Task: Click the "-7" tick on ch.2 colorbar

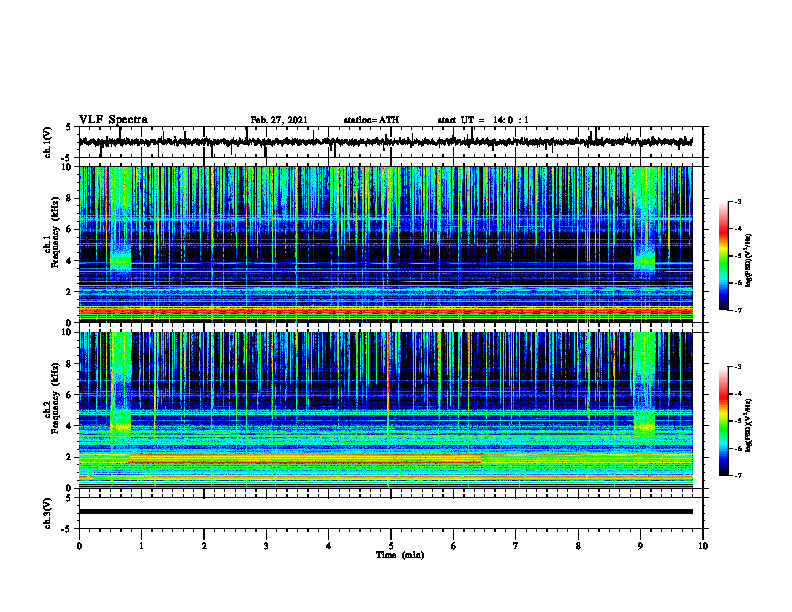Action: coord(737,475)
